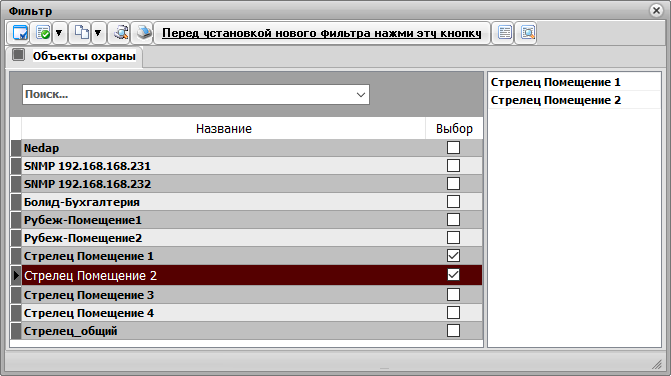Tick the checkbox for Рубеж-Помещение1

pos(453,219)
